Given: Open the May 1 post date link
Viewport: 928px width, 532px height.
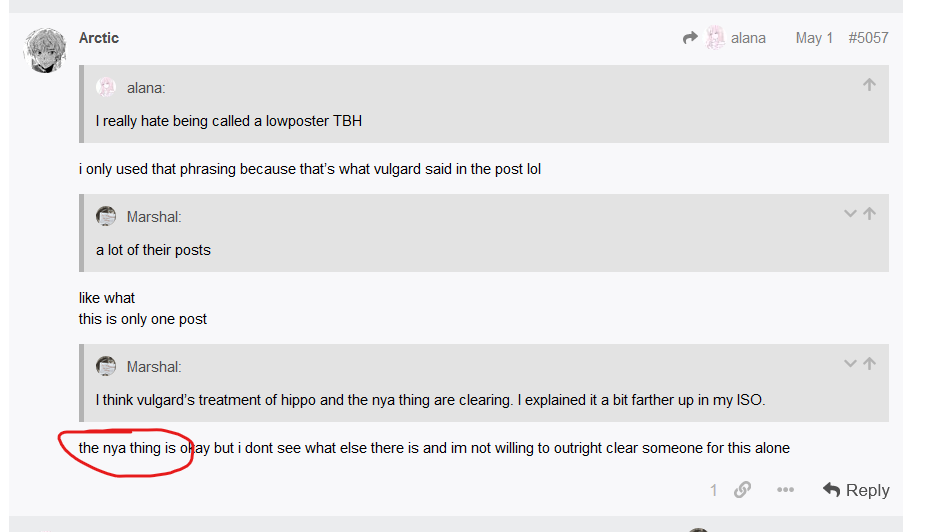Looking at the screenshot, I should pos(814,38).
